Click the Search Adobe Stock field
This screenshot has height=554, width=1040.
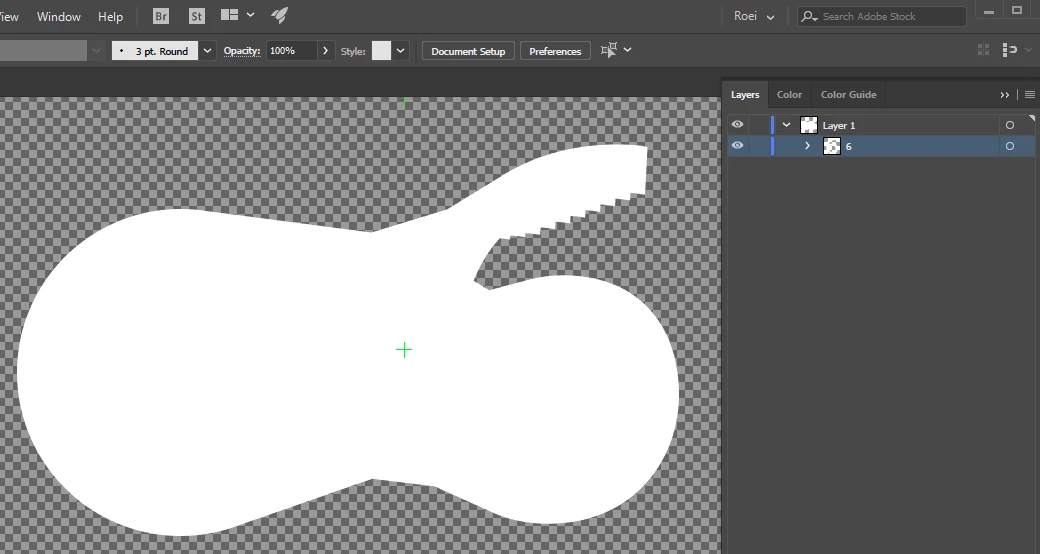(x=881, y=16)
